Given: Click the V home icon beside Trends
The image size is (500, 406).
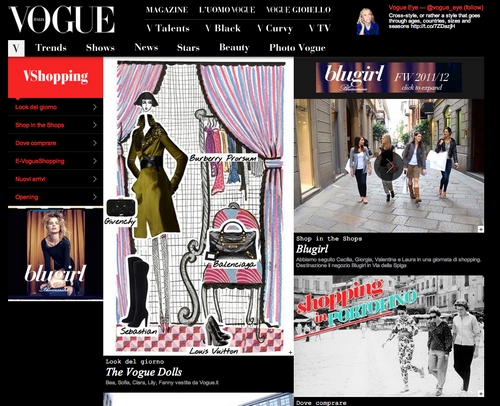Looking at the screenshot, I should pos(16,48).
